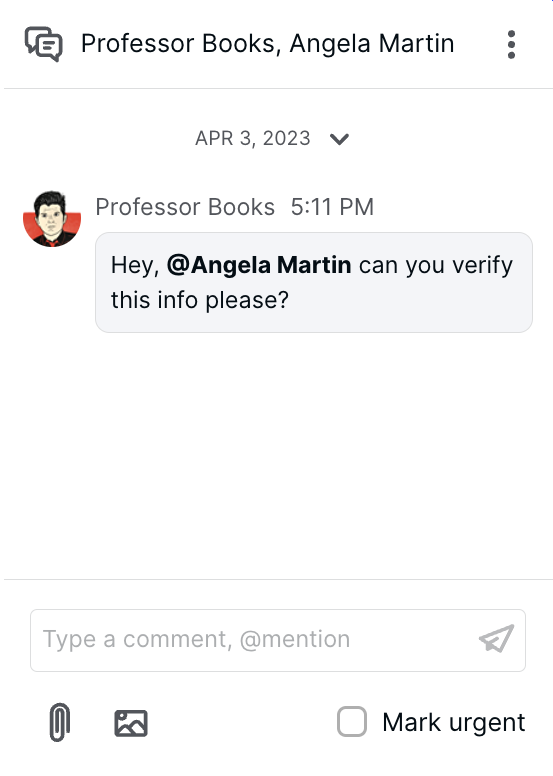The height and width of the screenshot is (776, 553).
Task: Click Professor Books' avatar picture
Action: click(52, 219)
